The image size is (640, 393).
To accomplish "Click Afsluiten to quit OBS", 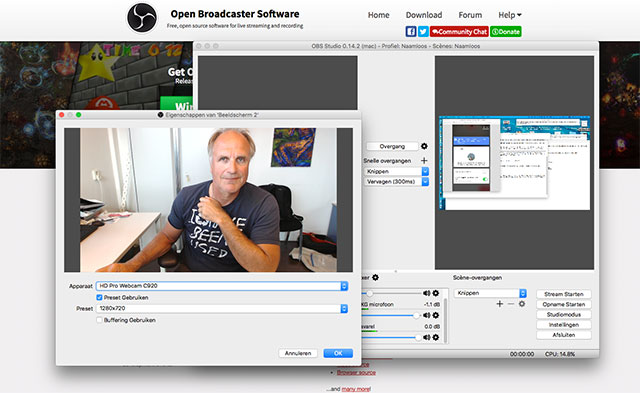I will pos(564,335).
